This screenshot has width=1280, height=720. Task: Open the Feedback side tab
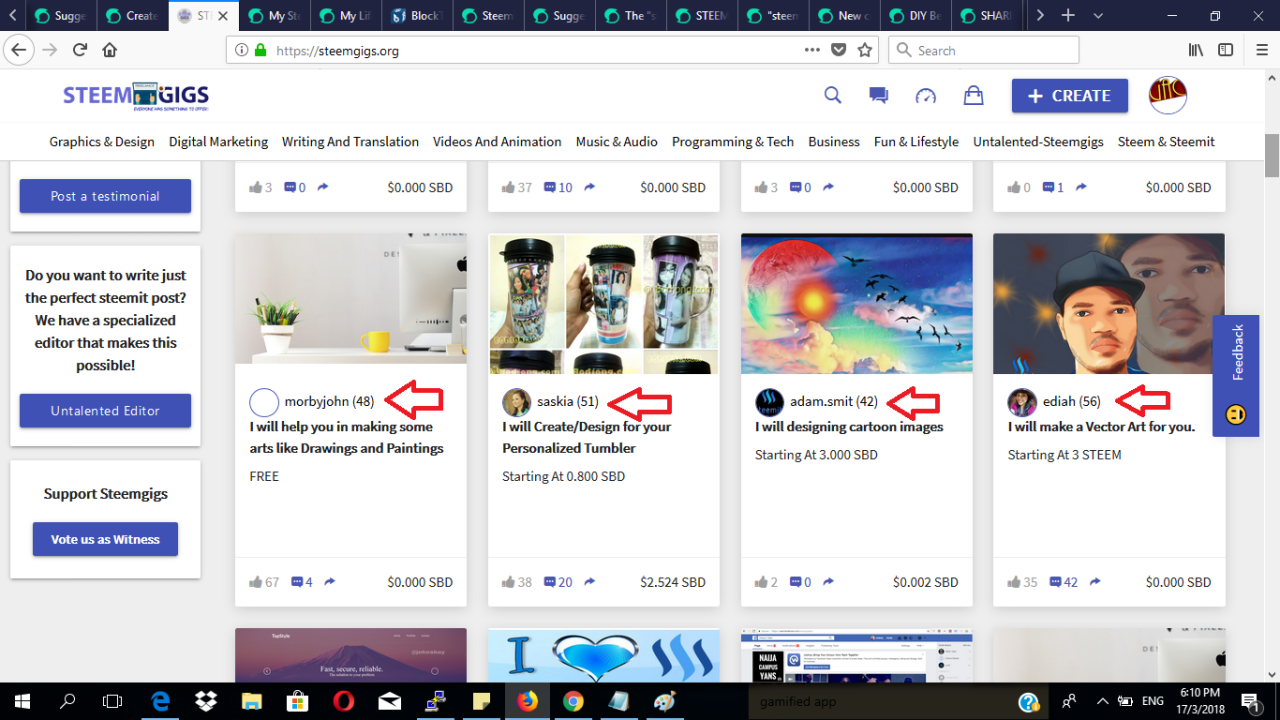coord(1236,376)
